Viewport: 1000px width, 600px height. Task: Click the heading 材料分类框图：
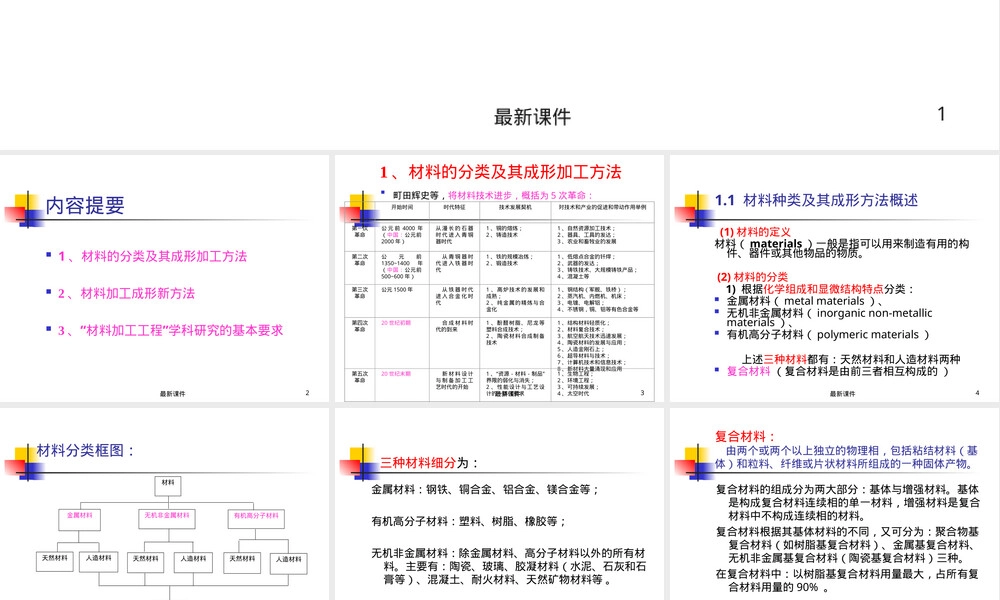point(85,450)
